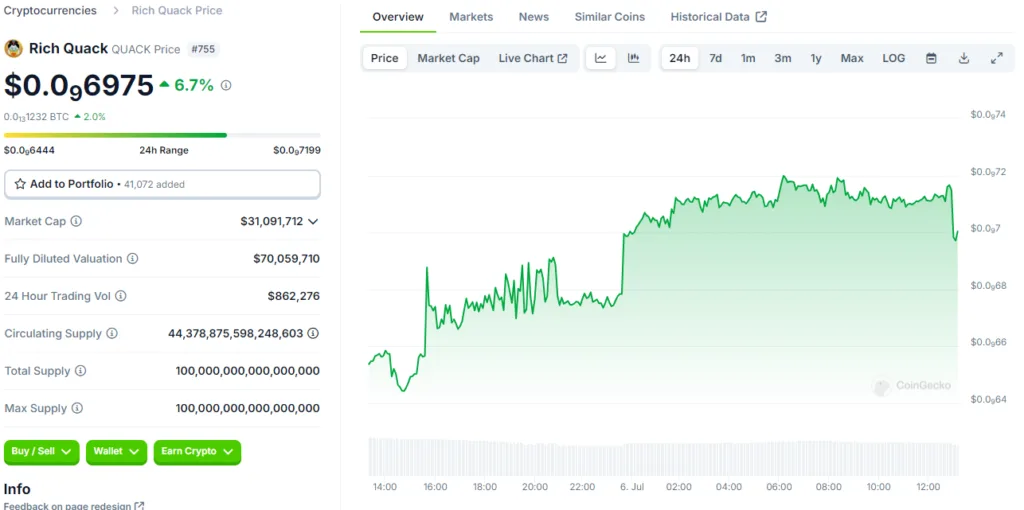Select the Market Cap chart toggle

point(449,58)
